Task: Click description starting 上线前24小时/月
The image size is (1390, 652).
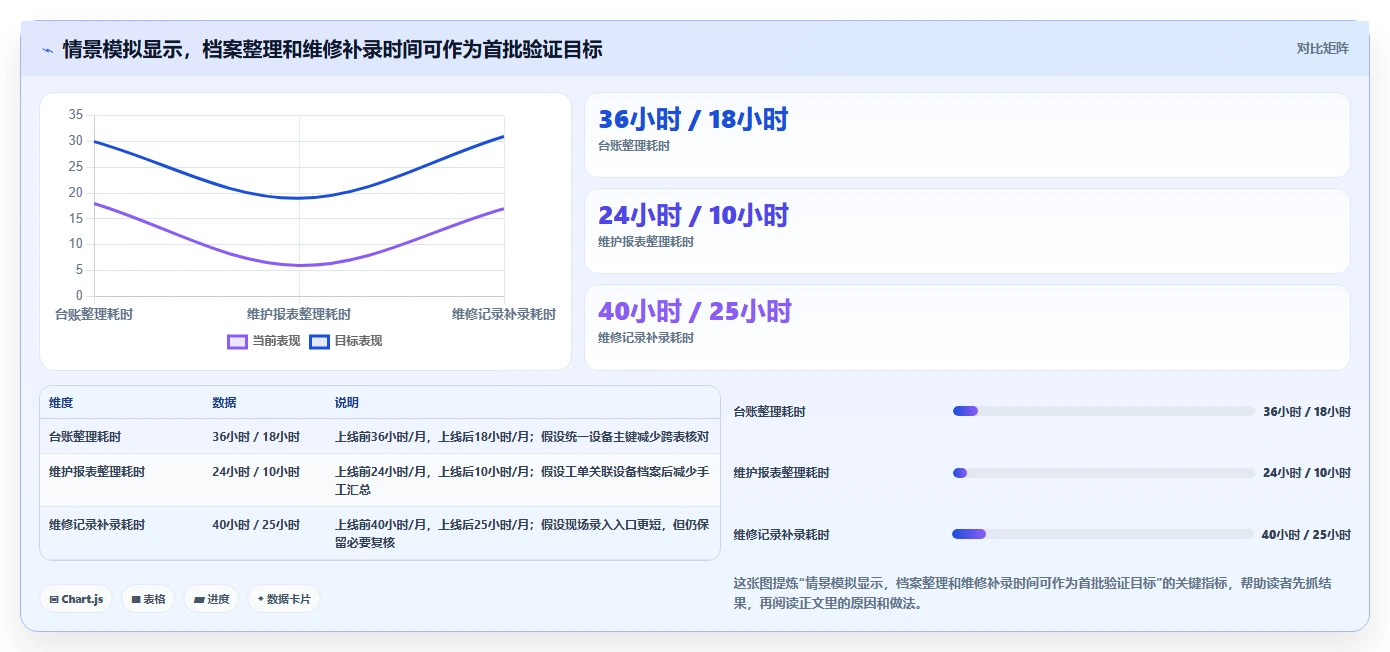Action: click(x=522, y=481)
